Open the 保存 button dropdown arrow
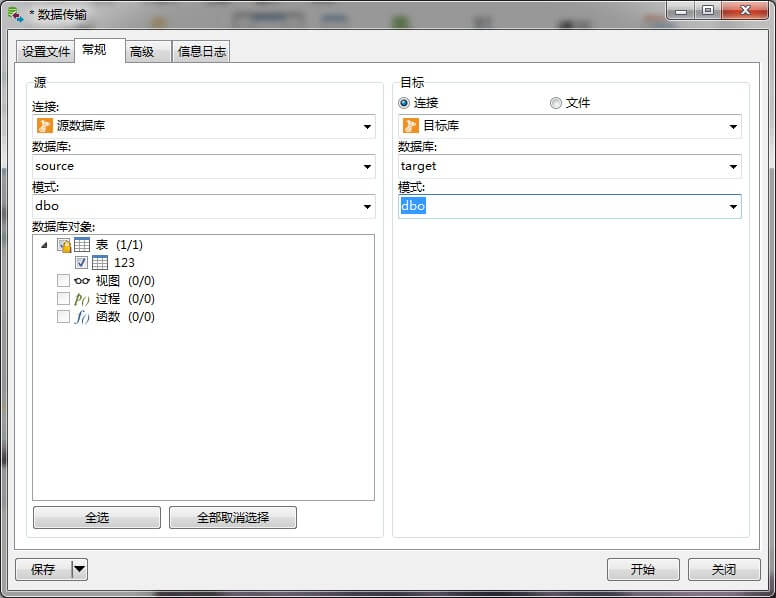 coord(79,570)
